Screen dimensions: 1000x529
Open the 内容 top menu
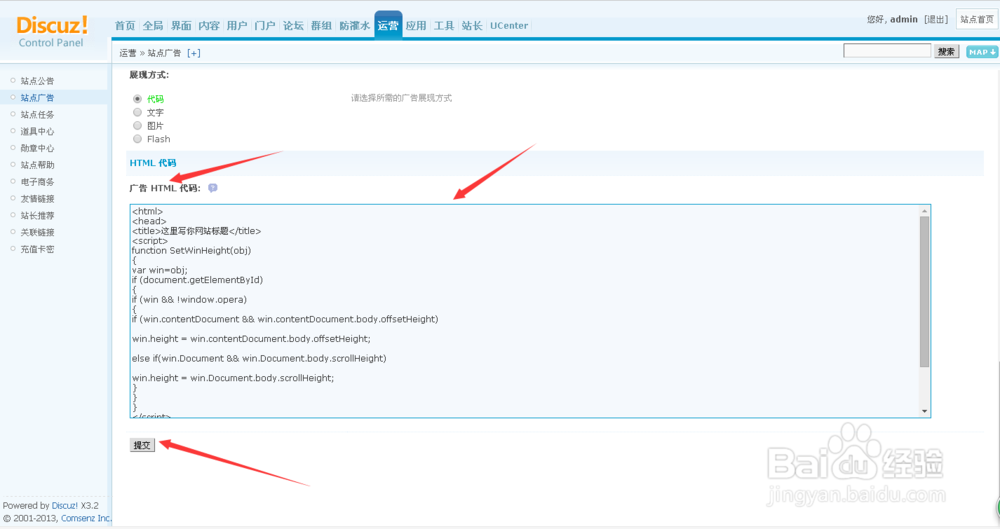click(209, 26)
